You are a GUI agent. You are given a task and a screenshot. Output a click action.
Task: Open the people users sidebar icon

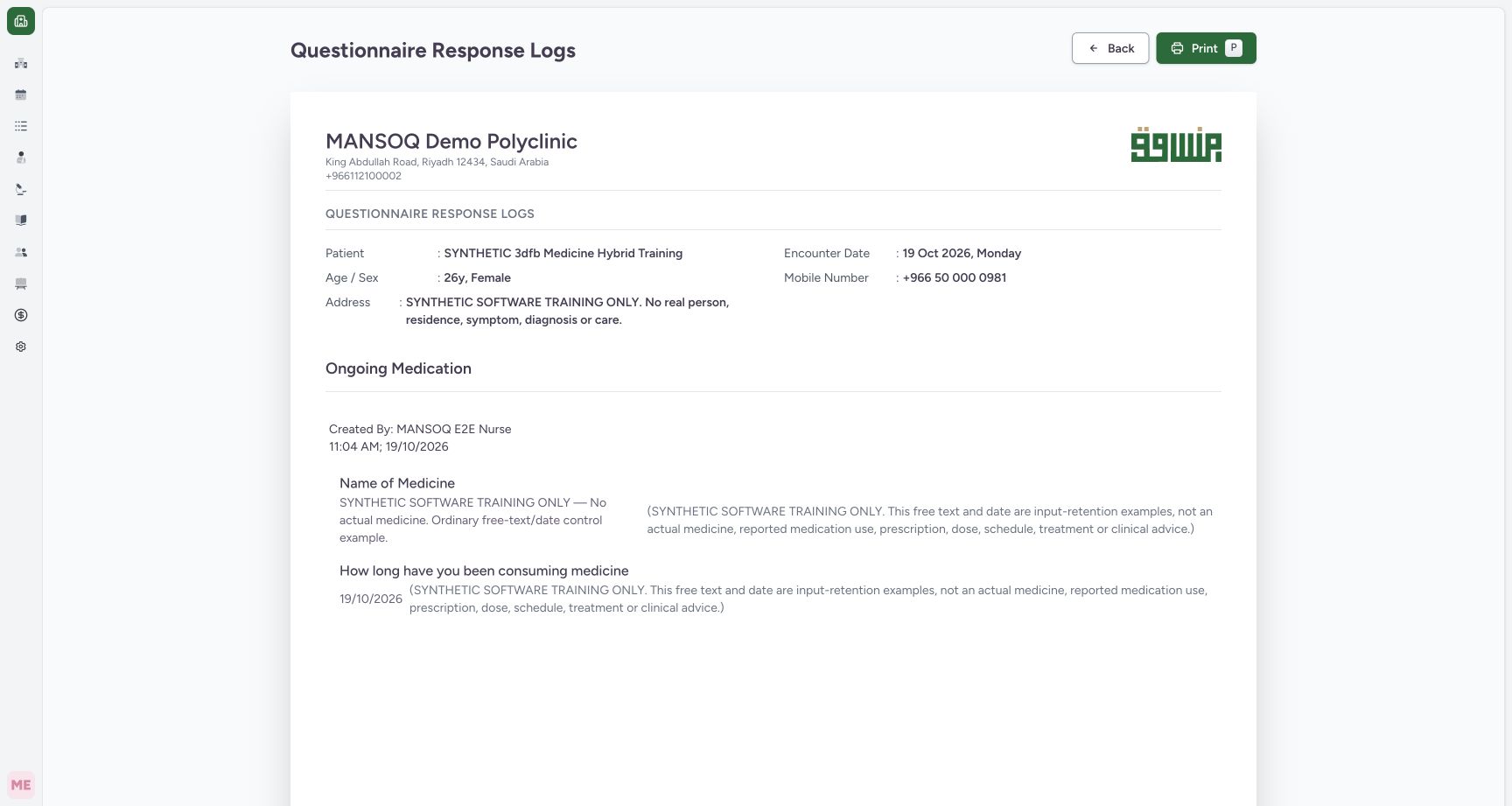(x=21, y=252)
